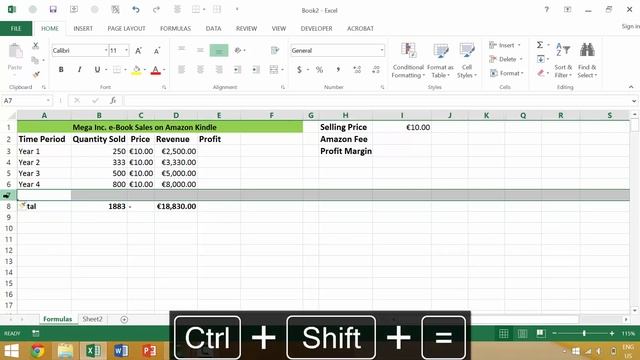Viewport: 640px width, 360px height.
Task: Switch to Page Layout view icon
Action: point(522,333)
